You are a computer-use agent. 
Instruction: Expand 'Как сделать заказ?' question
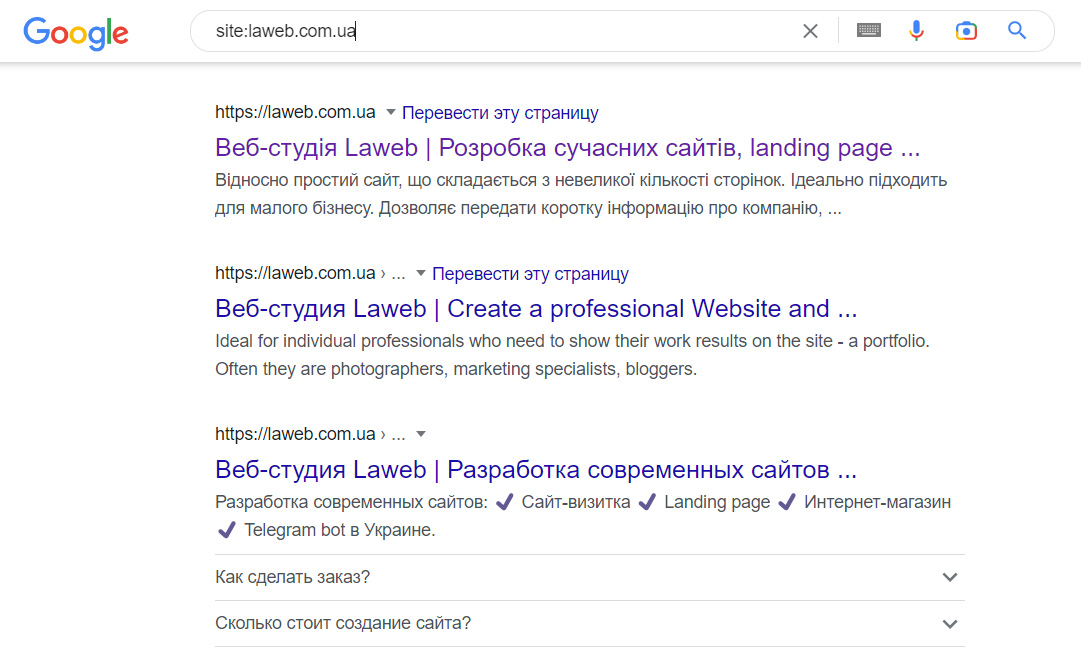point(589,577)
